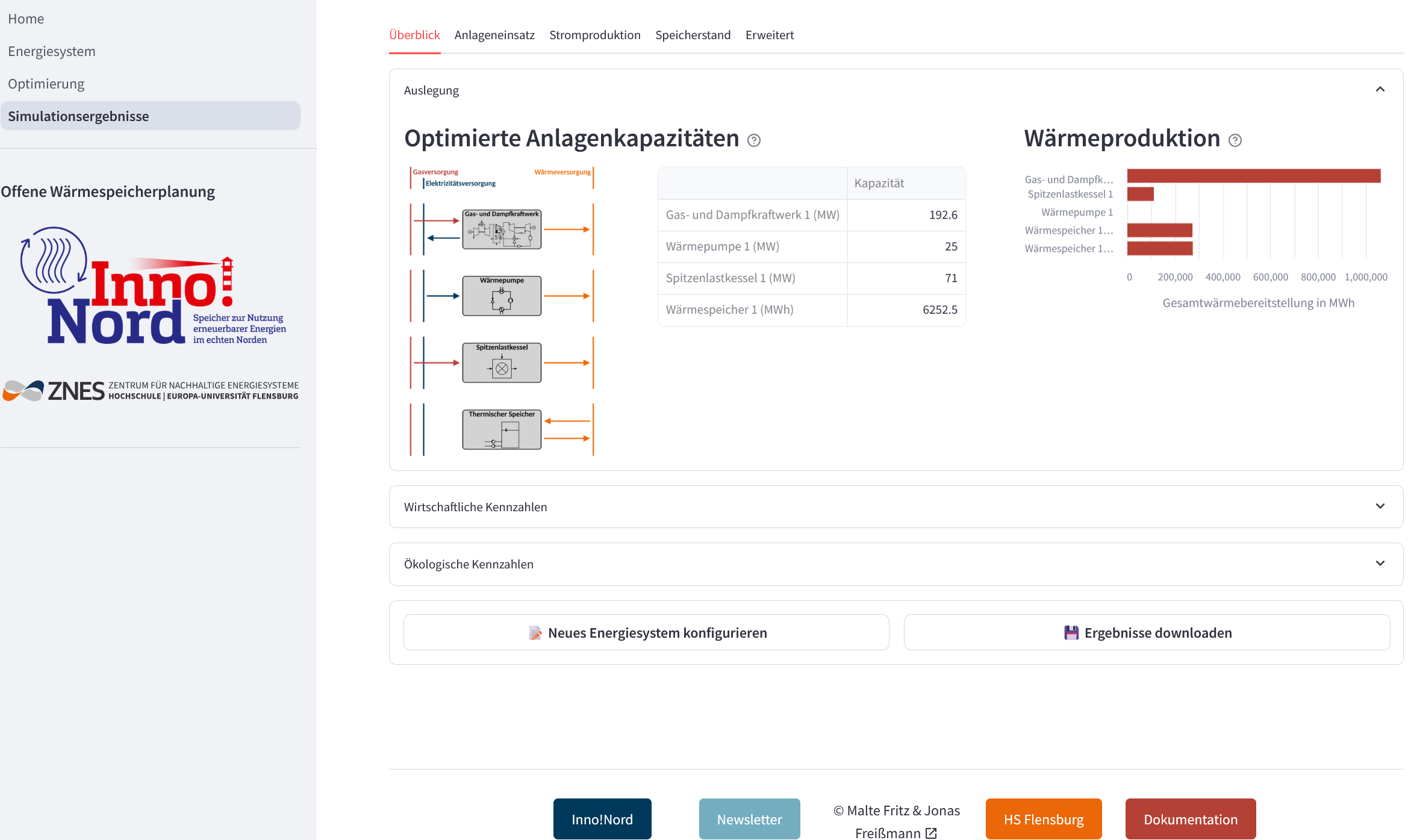Switch to the Erweitert tab
Image resolution: width=1408 pixels, height=840 pixels.
770,35
